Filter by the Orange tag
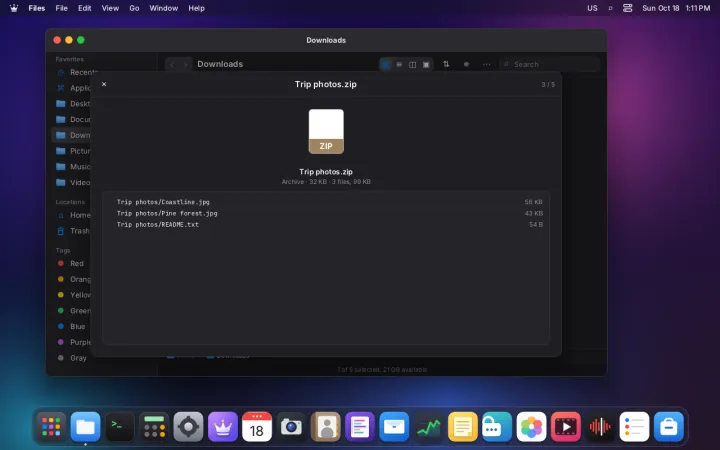Screen dimensions: 720x450 coord(73,279)
